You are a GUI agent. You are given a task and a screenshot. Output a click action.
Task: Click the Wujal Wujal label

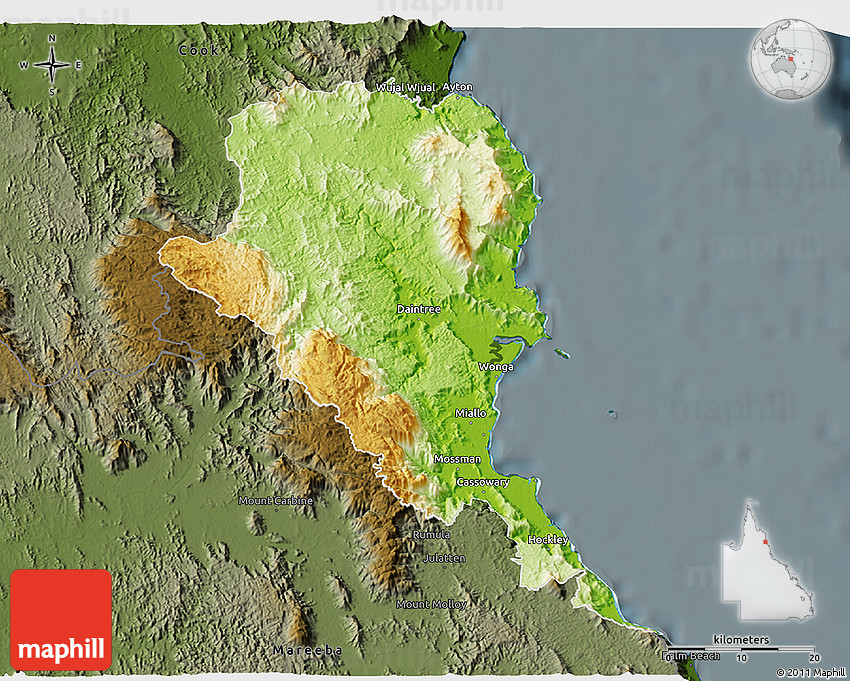[x=403, y=88]
